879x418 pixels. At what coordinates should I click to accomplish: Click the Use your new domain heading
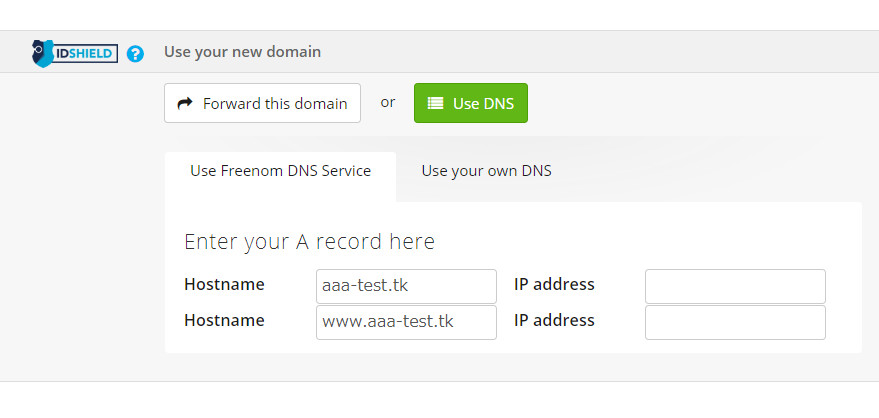point(243,51)
